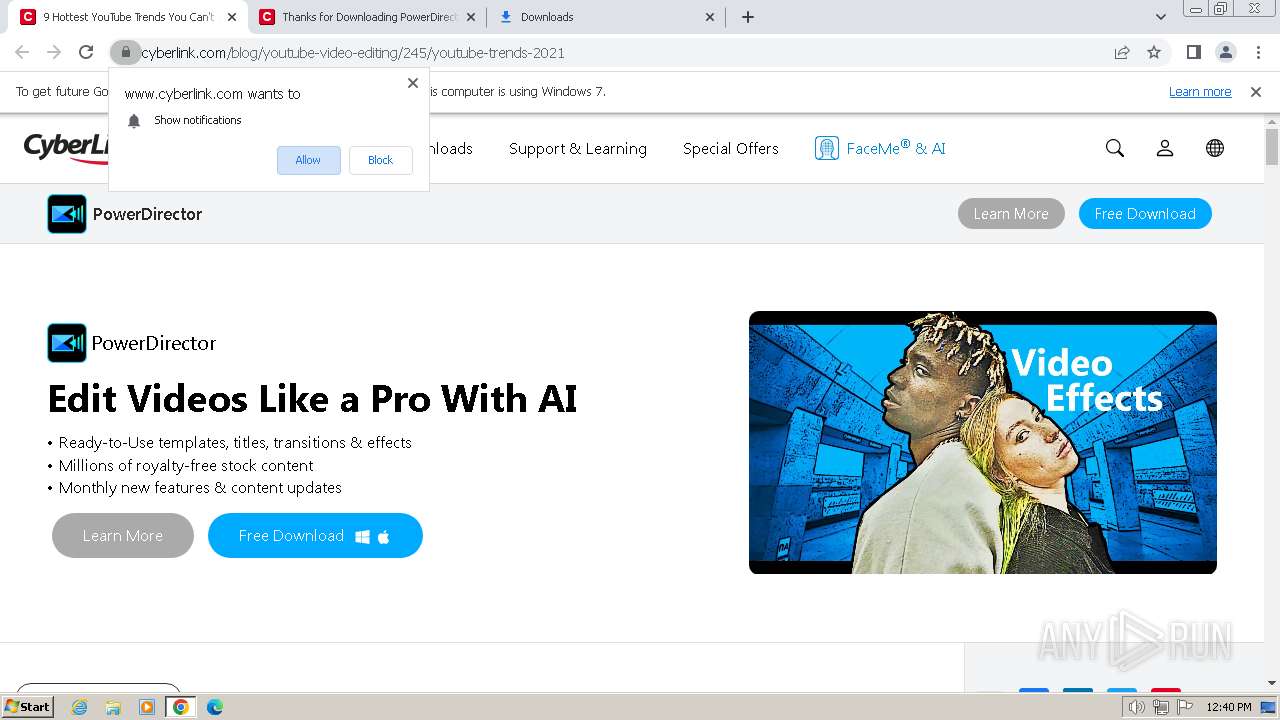
Task: Open the Chrome profile avatar
Action: (x=1225, y=53)
